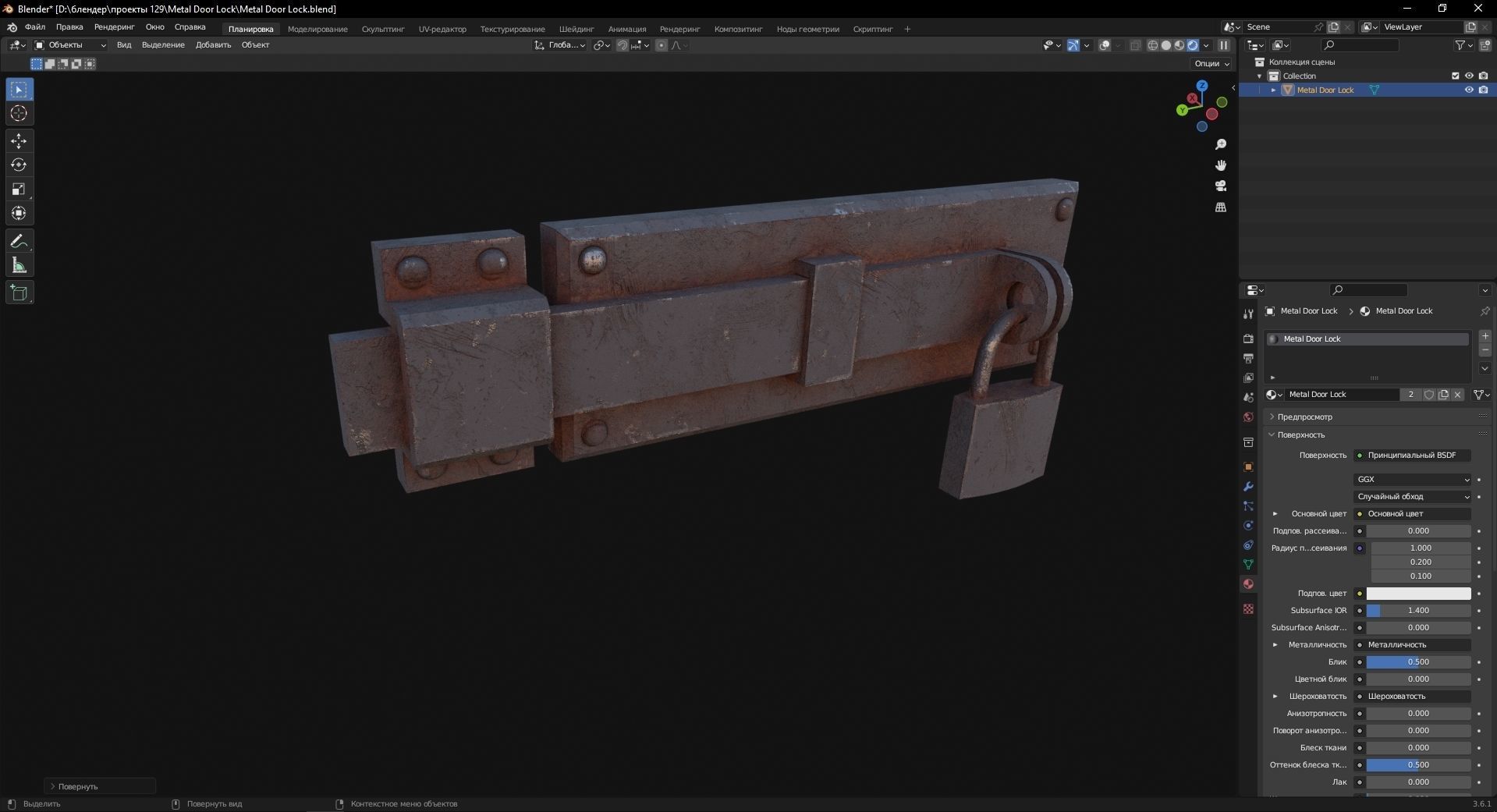Expand the Предпросмотр section

coord(1301,417)
